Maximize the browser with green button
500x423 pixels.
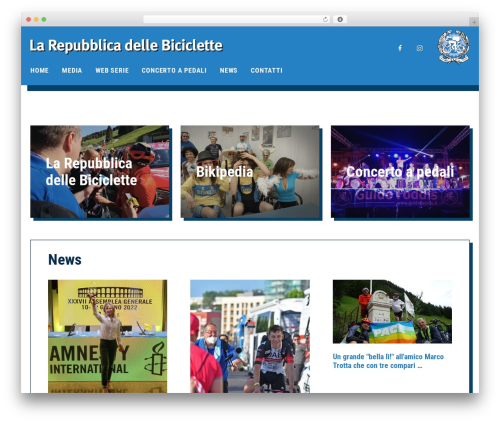[44, 19]
